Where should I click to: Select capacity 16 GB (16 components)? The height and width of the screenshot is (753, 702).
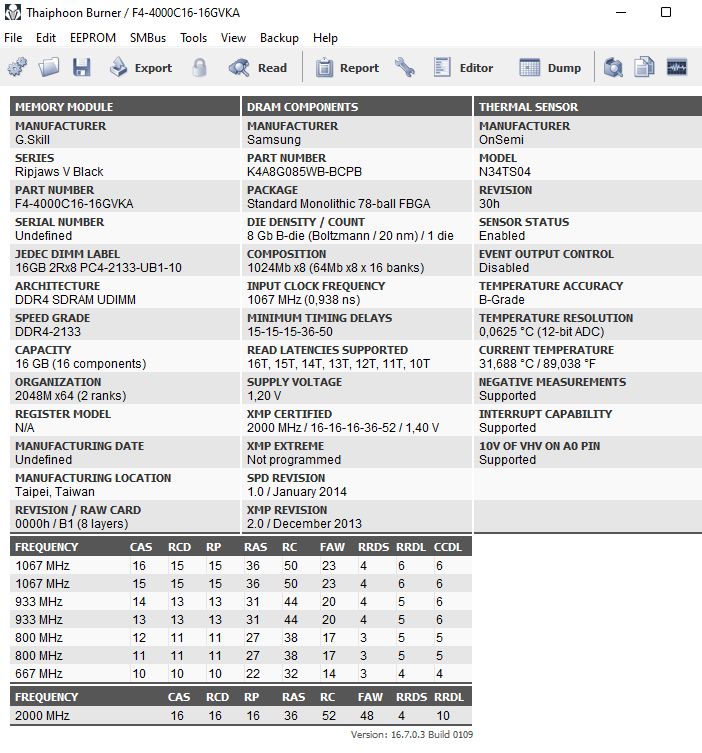tap(81, 364)
